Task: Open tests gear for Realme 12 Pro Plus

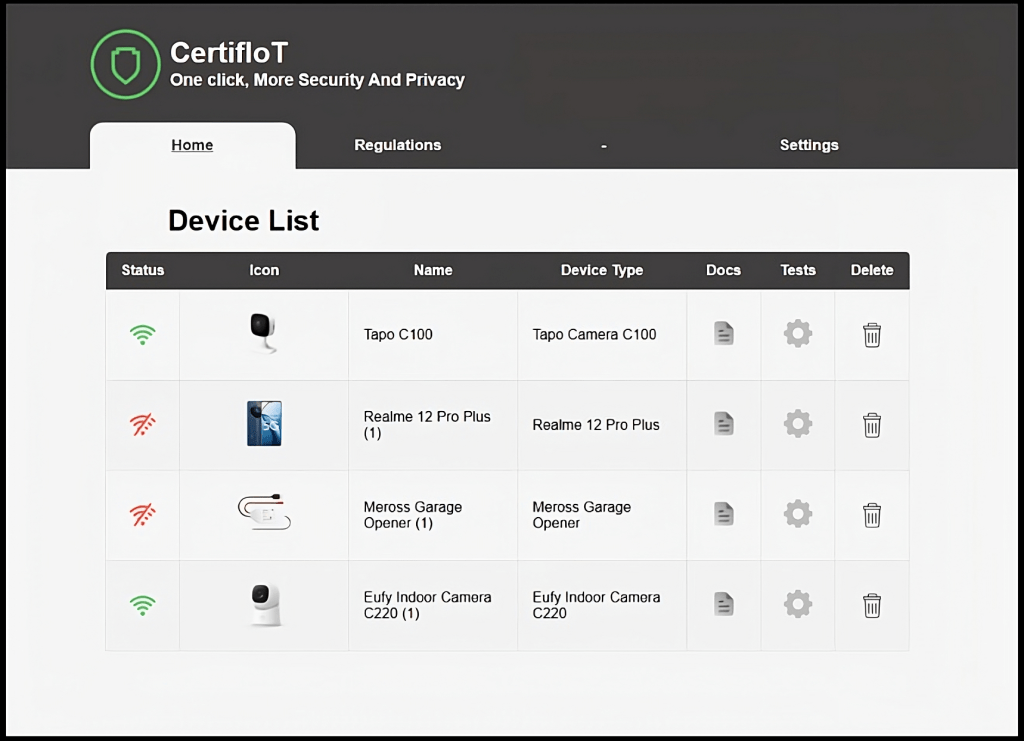Action: (x=797, y=424)
